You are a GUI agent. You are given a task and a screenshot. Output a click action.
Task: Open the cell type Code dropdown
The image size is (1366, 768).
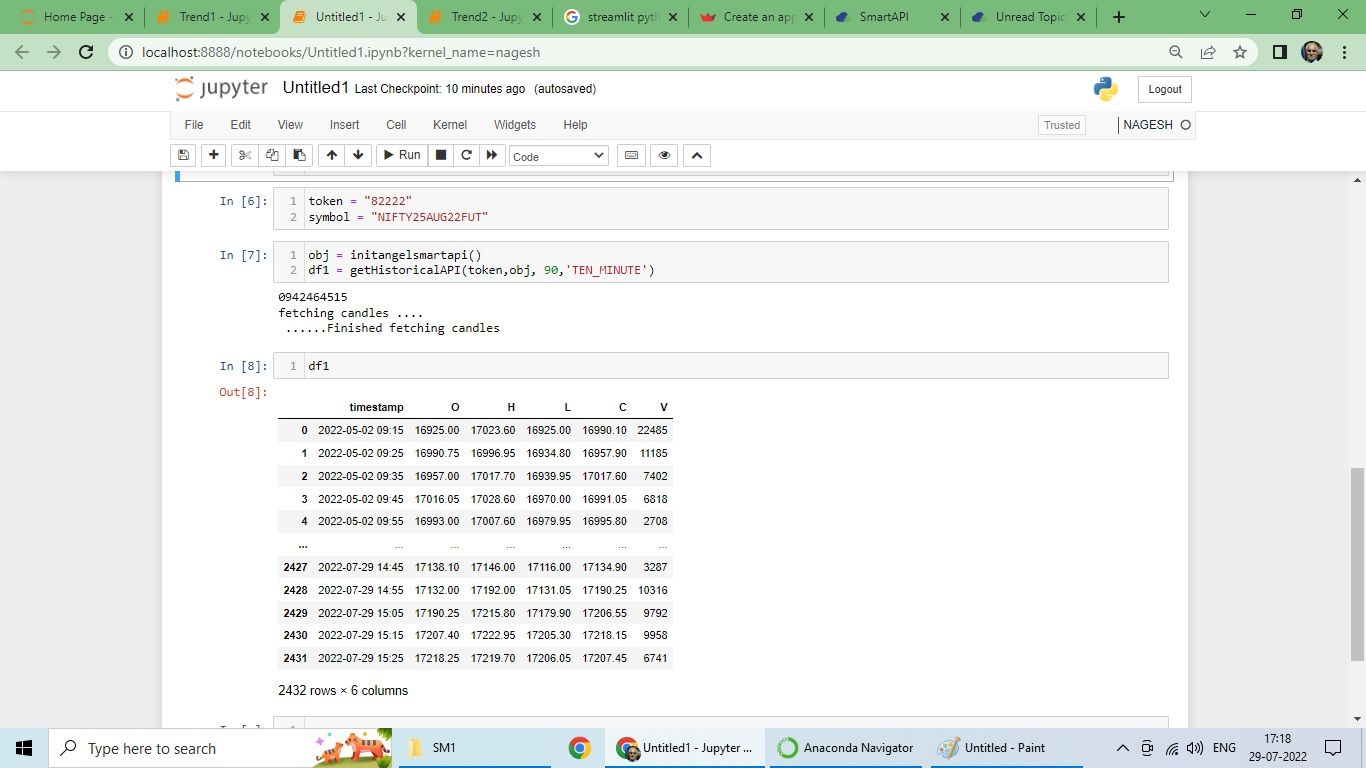pos(558,156)
